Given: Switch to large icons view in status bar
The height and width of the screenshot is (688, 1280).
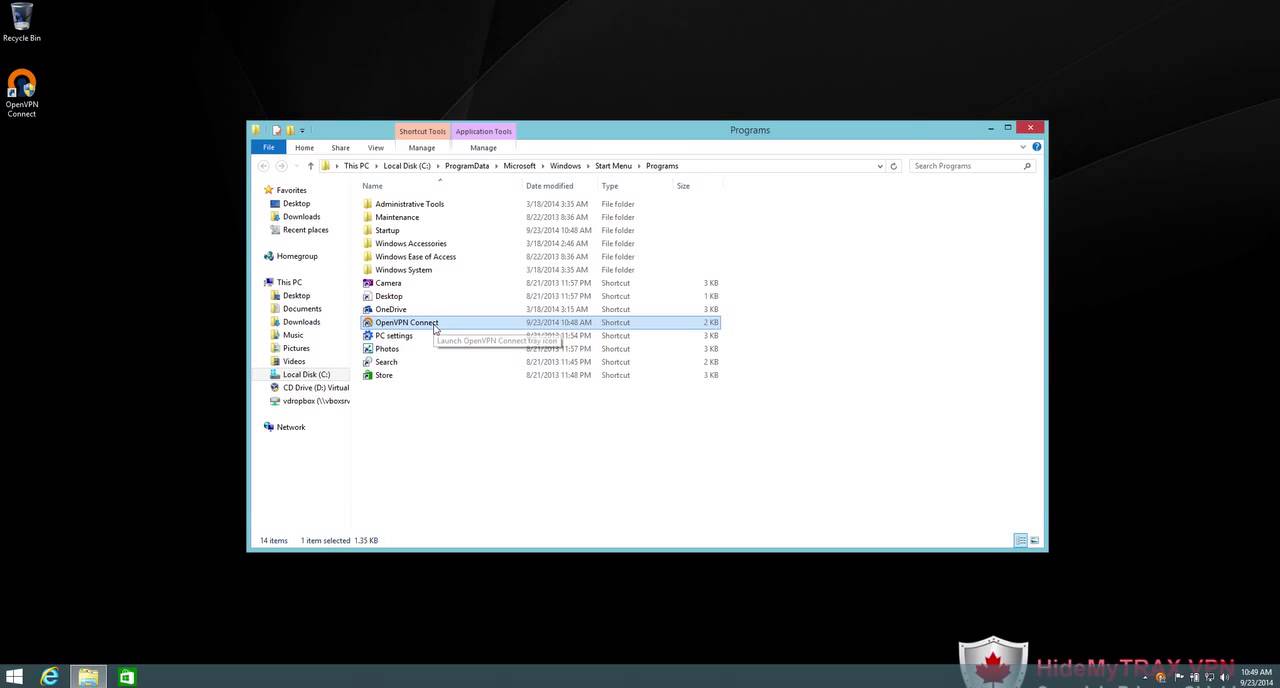Looking at the screenshot, I should pos(1035,541).
